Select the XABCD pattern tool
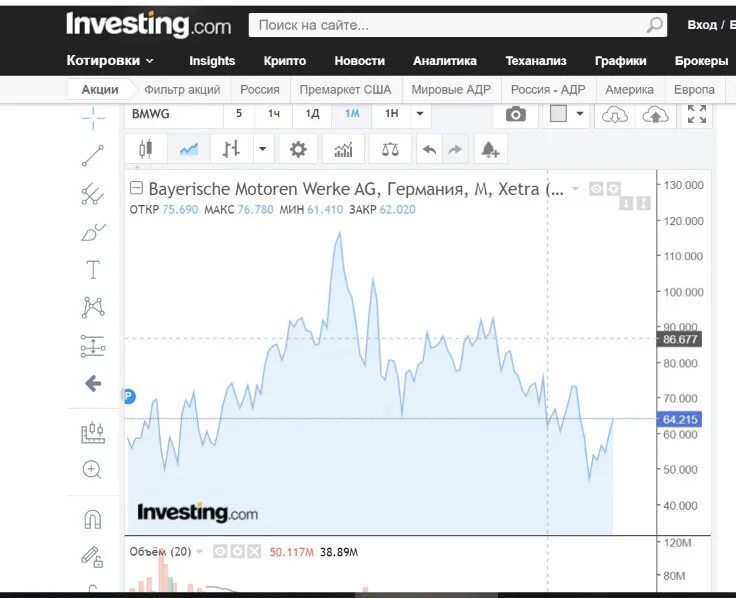The height and width of the screenshot is (598, 736). click(93, 307)
